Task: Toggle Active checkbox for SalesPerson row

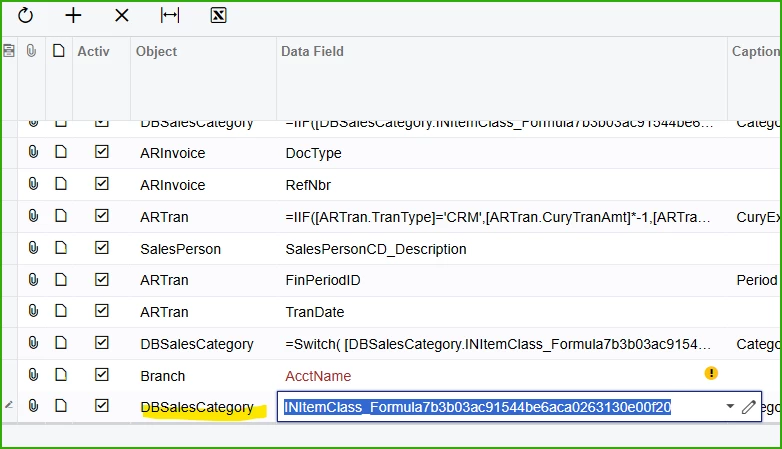Action: pos(102,247)
